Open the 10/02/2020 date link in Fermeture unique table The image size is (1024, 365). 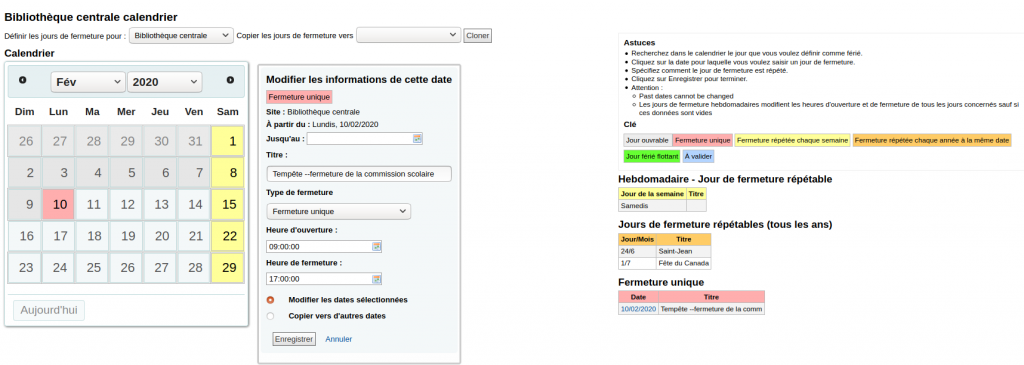pyautogui.click(x=638, y=309)
